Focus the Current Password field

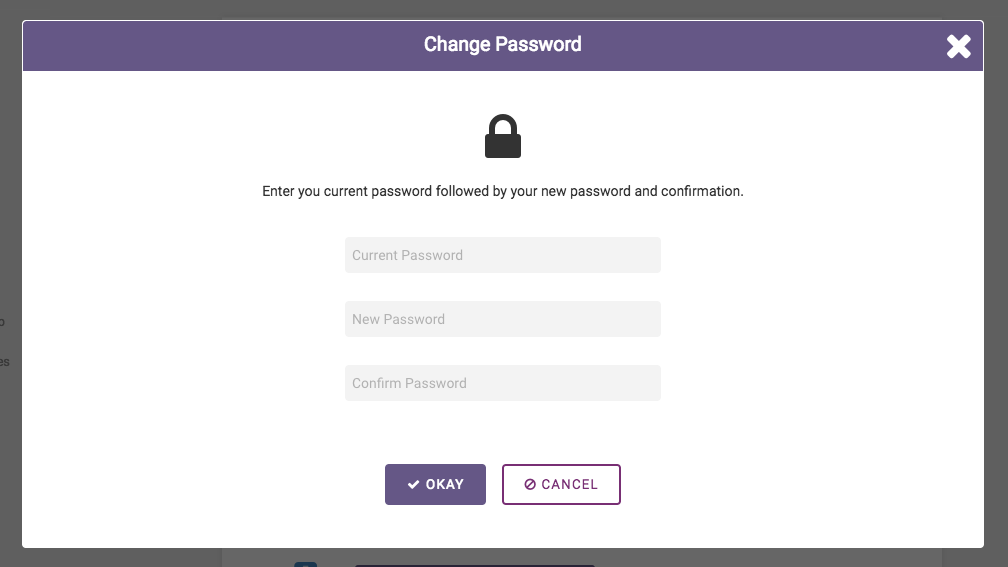tap(503, 255)
